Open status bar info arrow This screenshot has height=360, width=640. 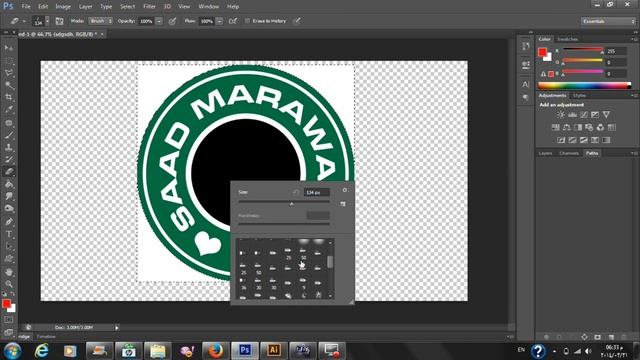117,327
